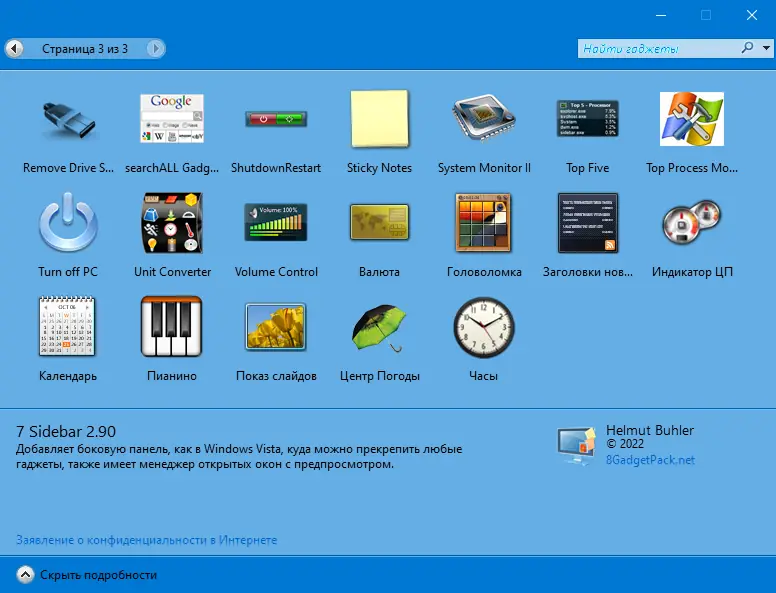The image size is (776, 593).
Task: Click the Sticky Notes label text
Action: (380, 168)
